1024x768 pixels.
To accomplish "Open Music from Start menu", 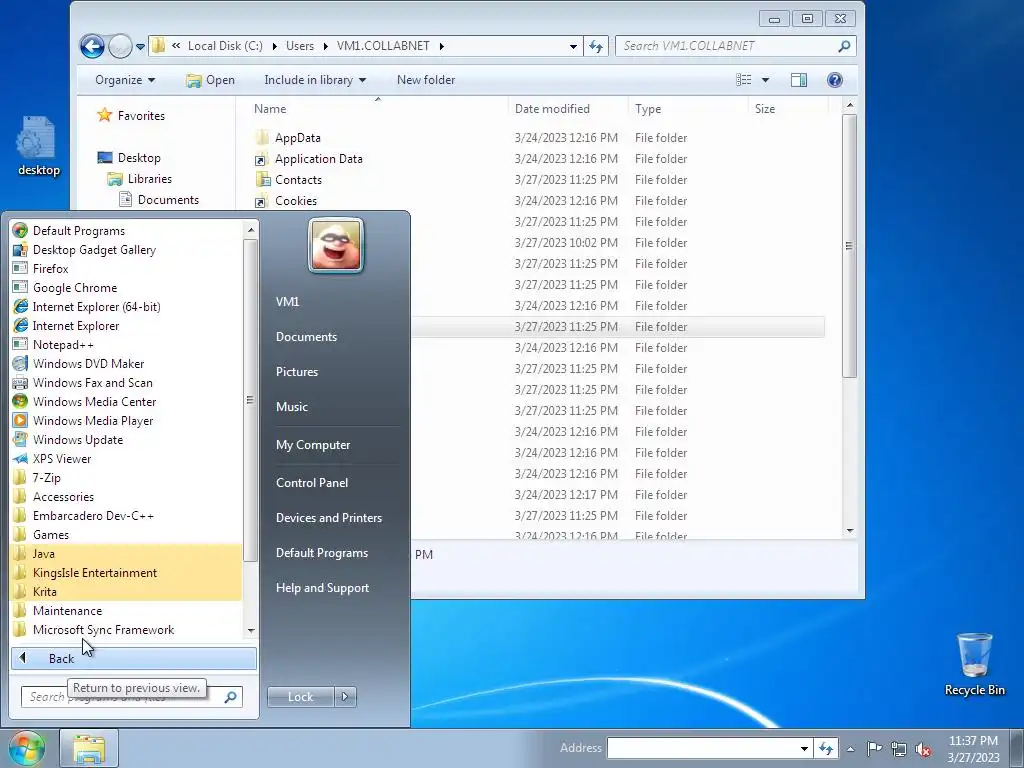I will 291,406.
